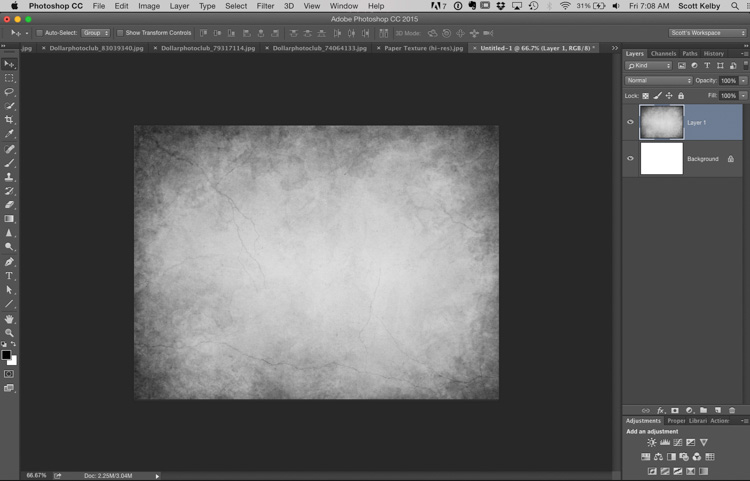Hide Layer 1 with eye icon
This screenshot has height=481, width=750.
(x=630, y=123)
